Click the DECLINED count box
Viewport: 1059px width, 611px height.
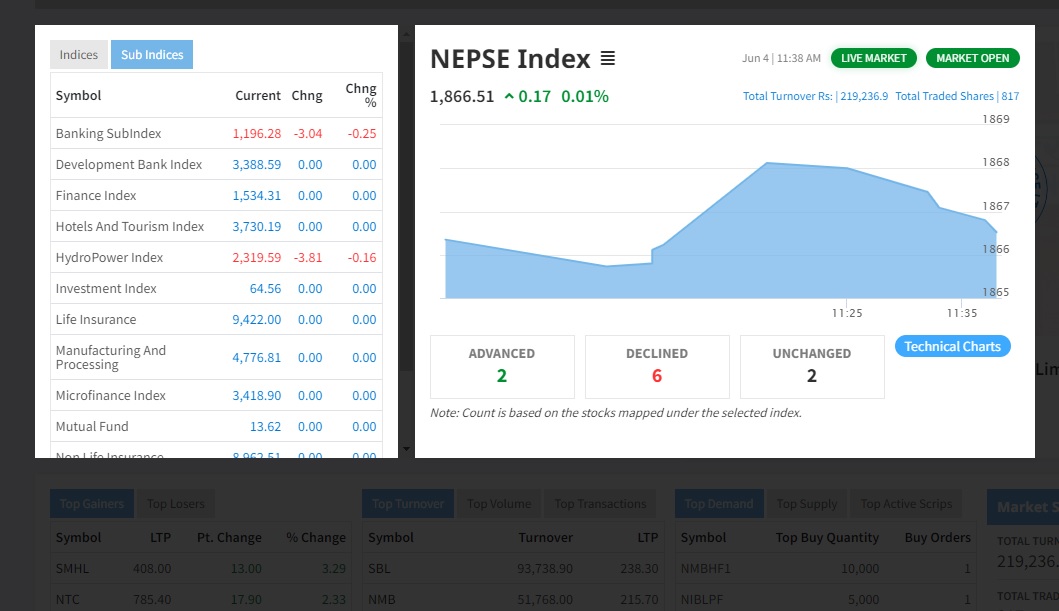(656, 367)
